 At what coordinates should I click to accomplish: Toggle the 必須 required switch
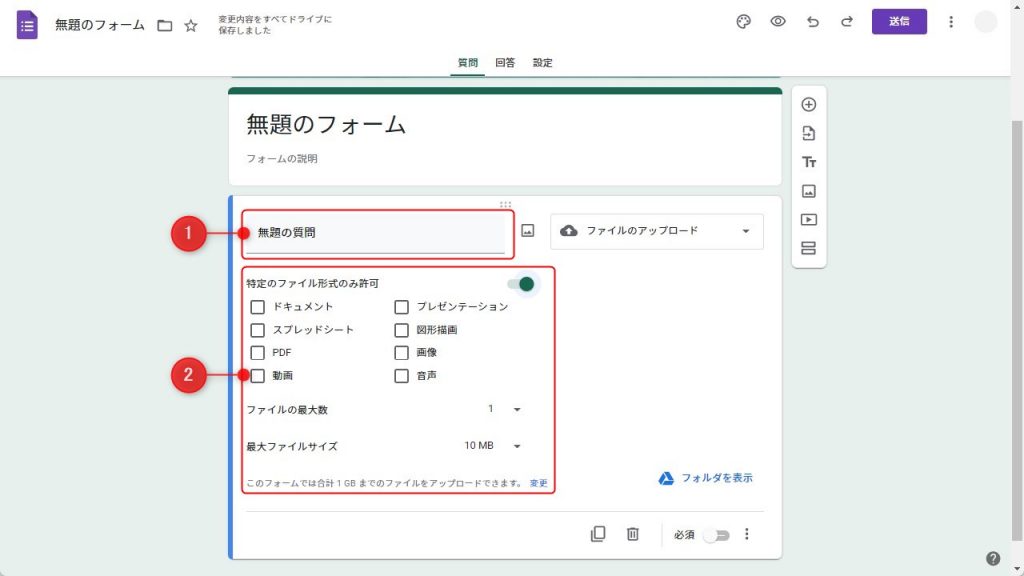point(716,536)
